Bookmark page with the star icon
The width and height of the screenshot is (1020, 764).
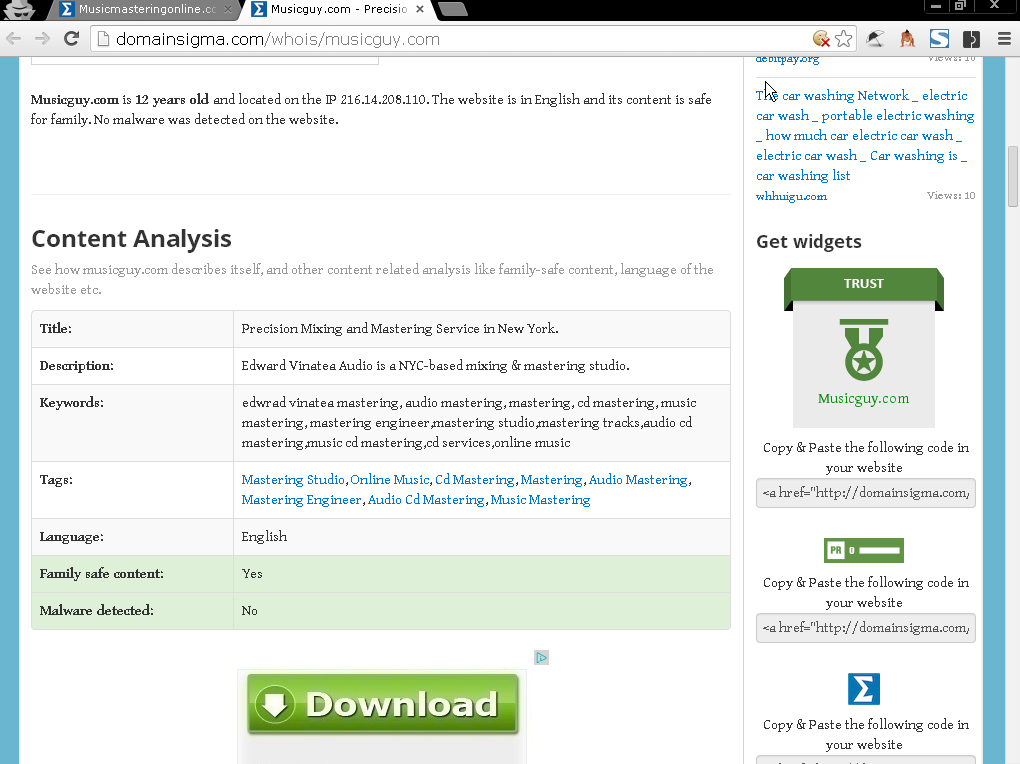[844, 39]
